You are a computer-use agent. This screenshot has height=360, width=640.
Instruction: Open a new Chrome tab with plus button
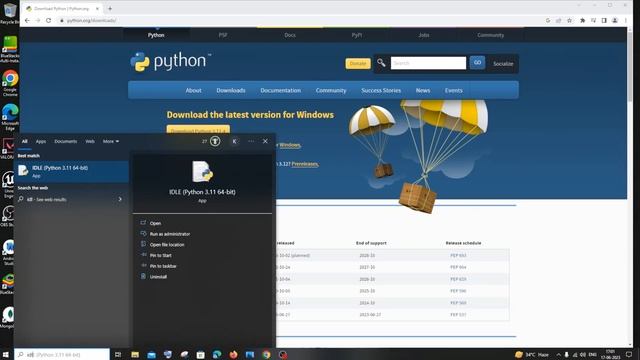coord(110,8)
